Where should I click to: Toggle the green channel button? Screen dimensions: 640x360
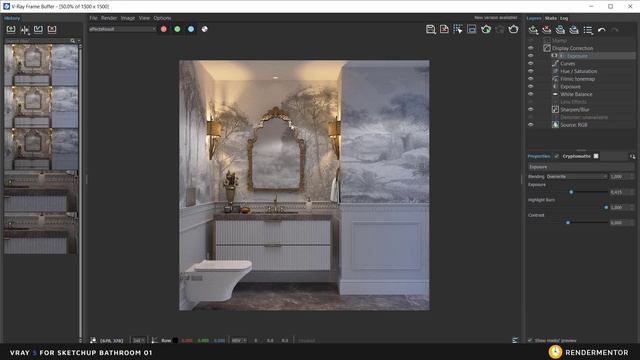(177, 29)
